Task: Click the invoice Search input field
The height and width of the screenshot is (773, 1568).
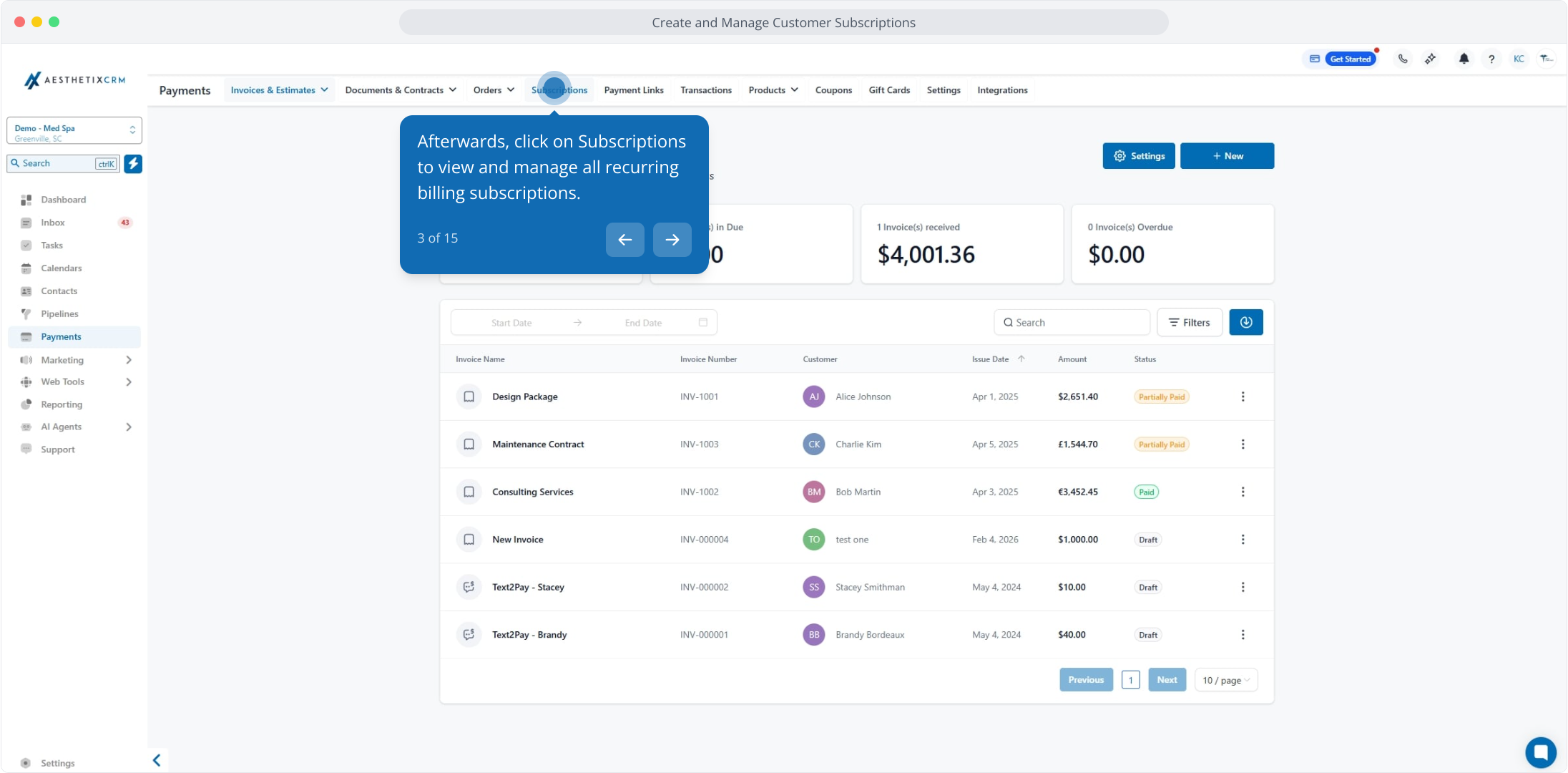Action: point(1073,323)
